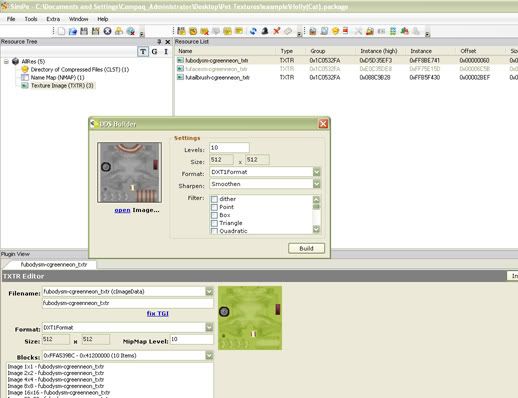Open the Tools menu
Viewport: 518px width, 398px height.
click(x=31, y=19)
